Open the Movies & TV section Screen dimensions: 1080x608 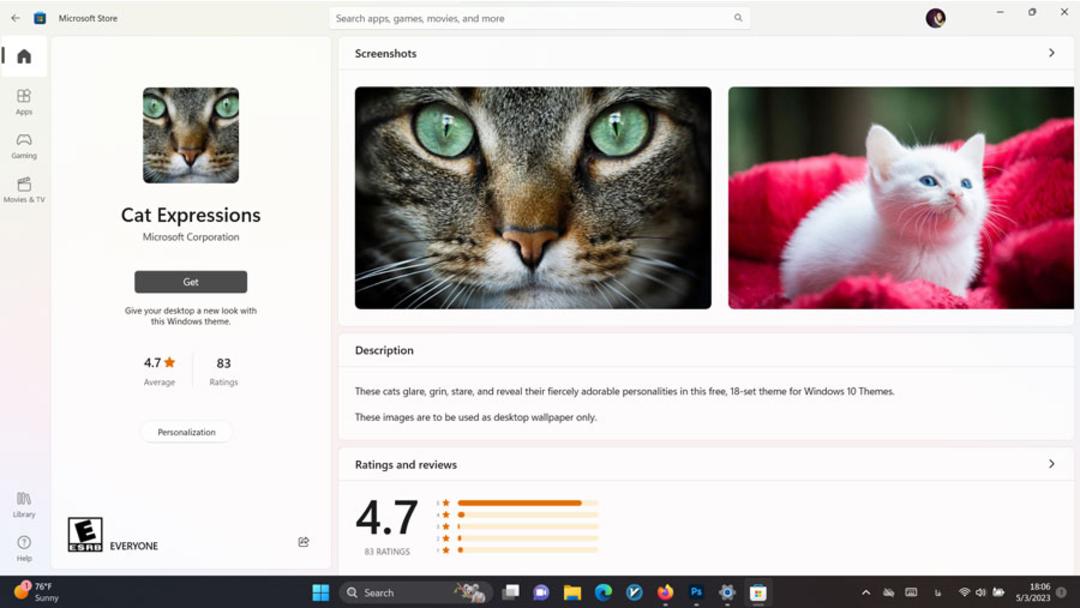(24, 190)
